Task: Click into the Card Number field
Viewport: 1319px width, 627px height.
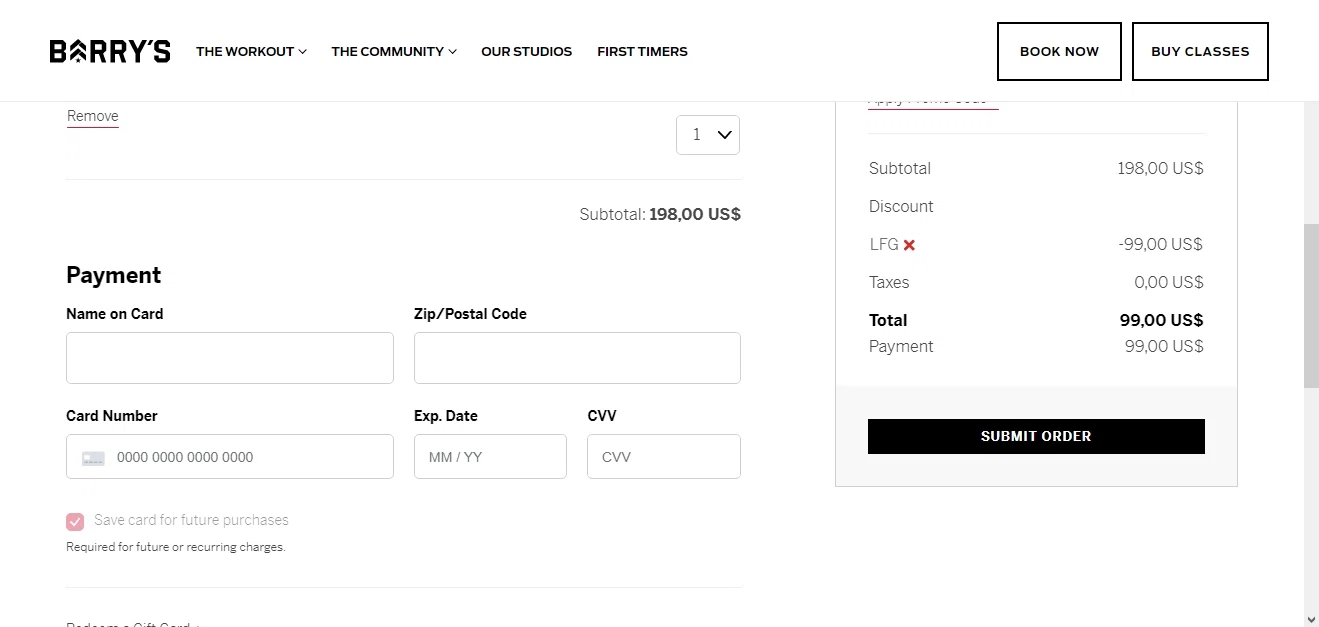Action: (x=250, y=457)
